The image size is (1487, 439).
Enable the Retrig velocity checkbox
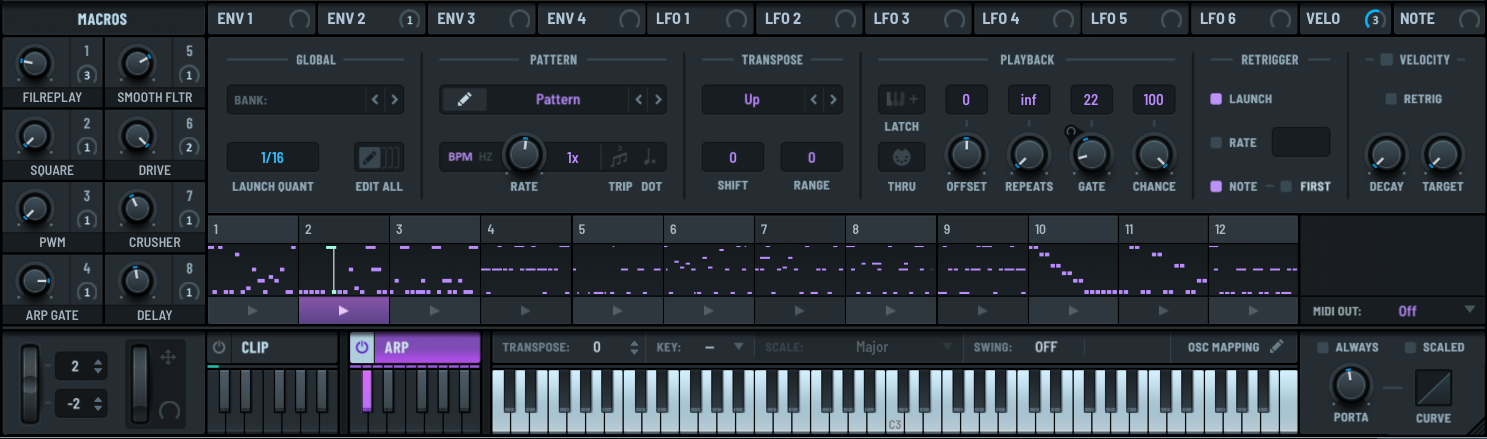1391,99
